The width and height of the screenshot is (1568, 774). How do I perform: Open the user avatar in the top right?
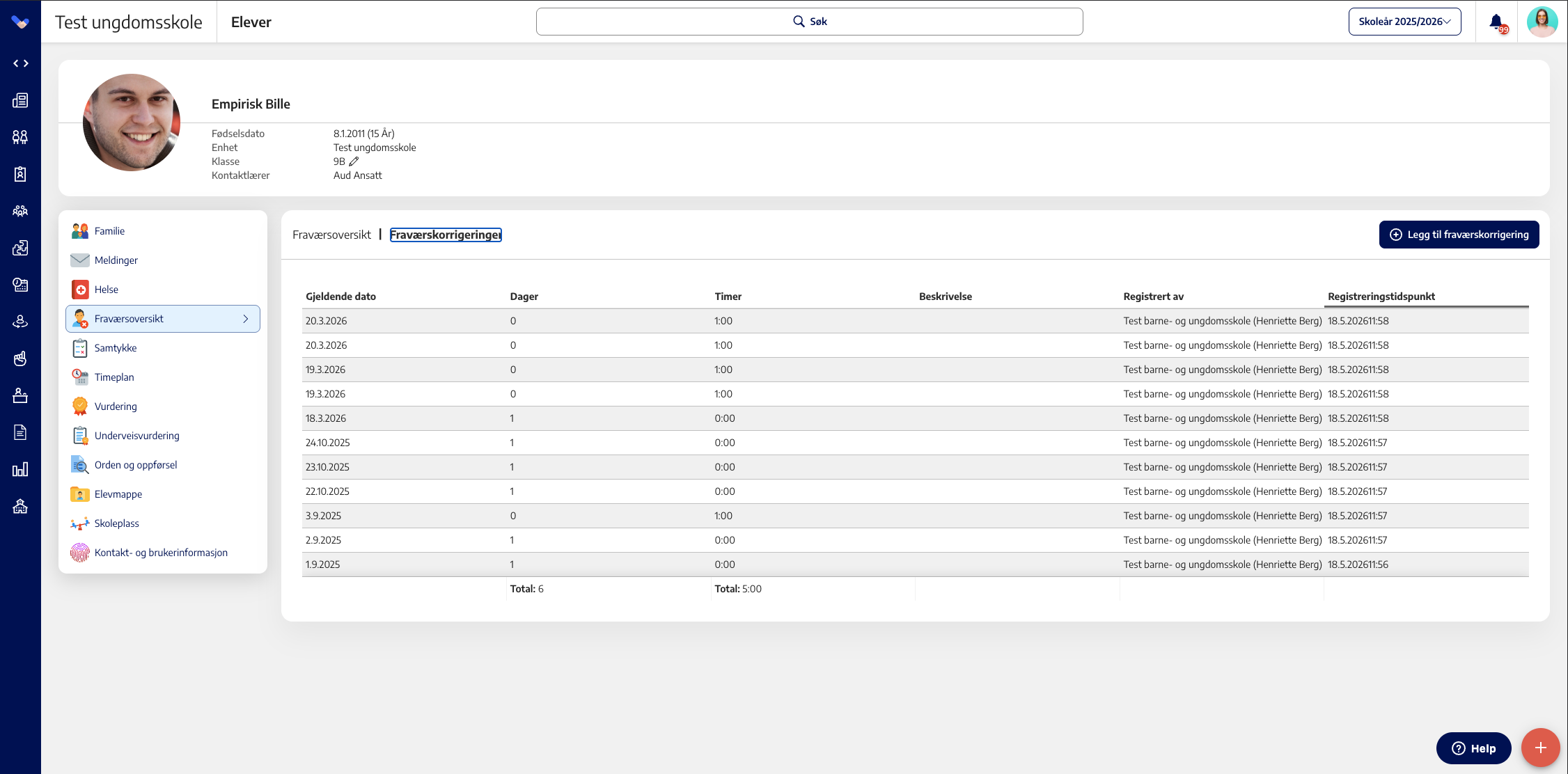point(1542,22)
